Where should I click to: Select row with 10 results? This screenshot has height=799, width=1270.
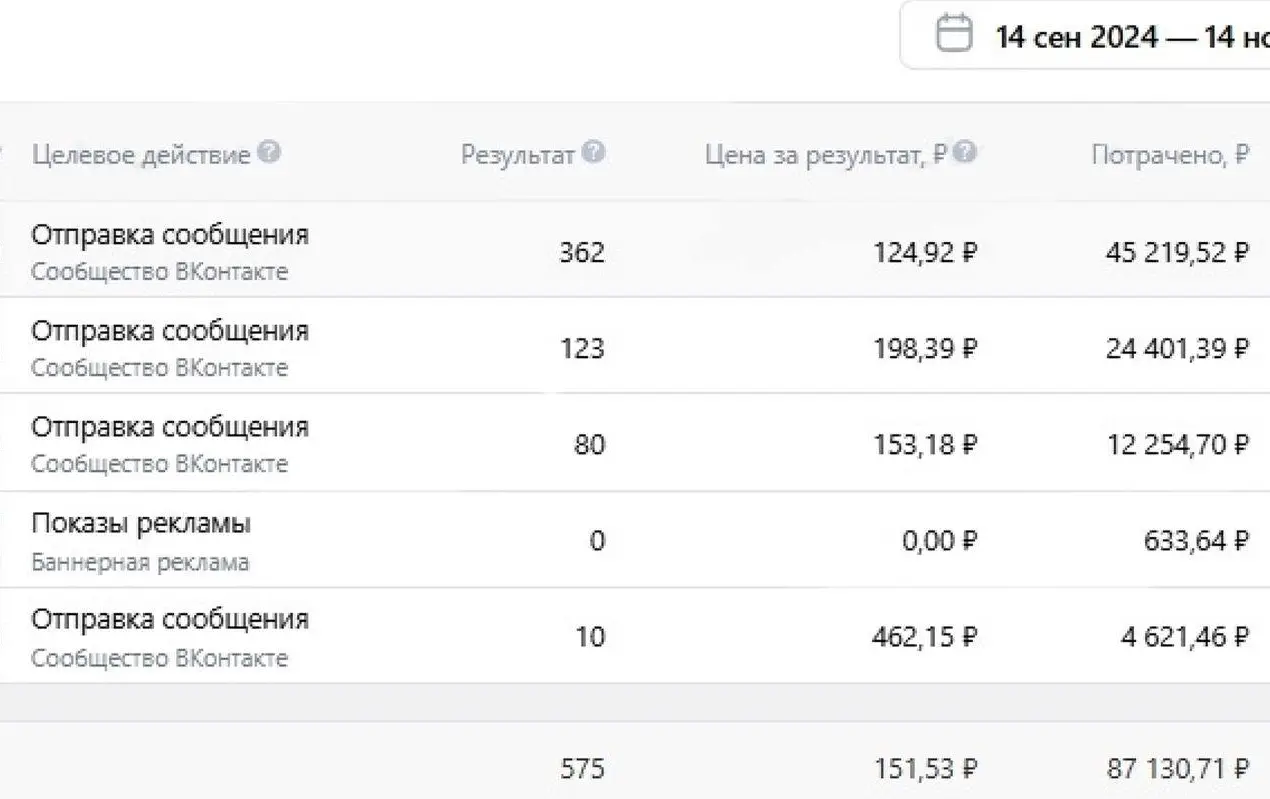pos(635,635)
